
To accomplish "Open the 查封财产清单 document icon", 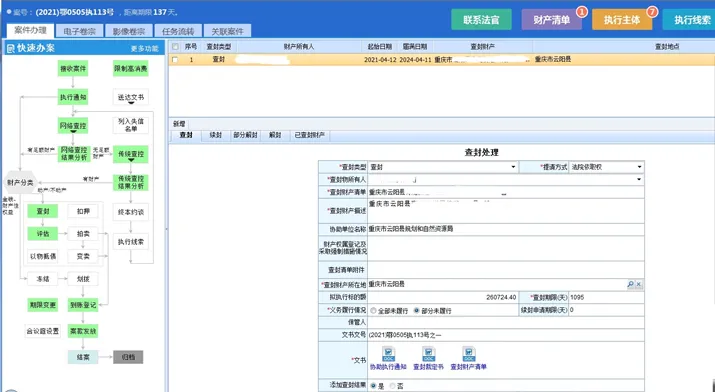I will [x=469, y=354].
